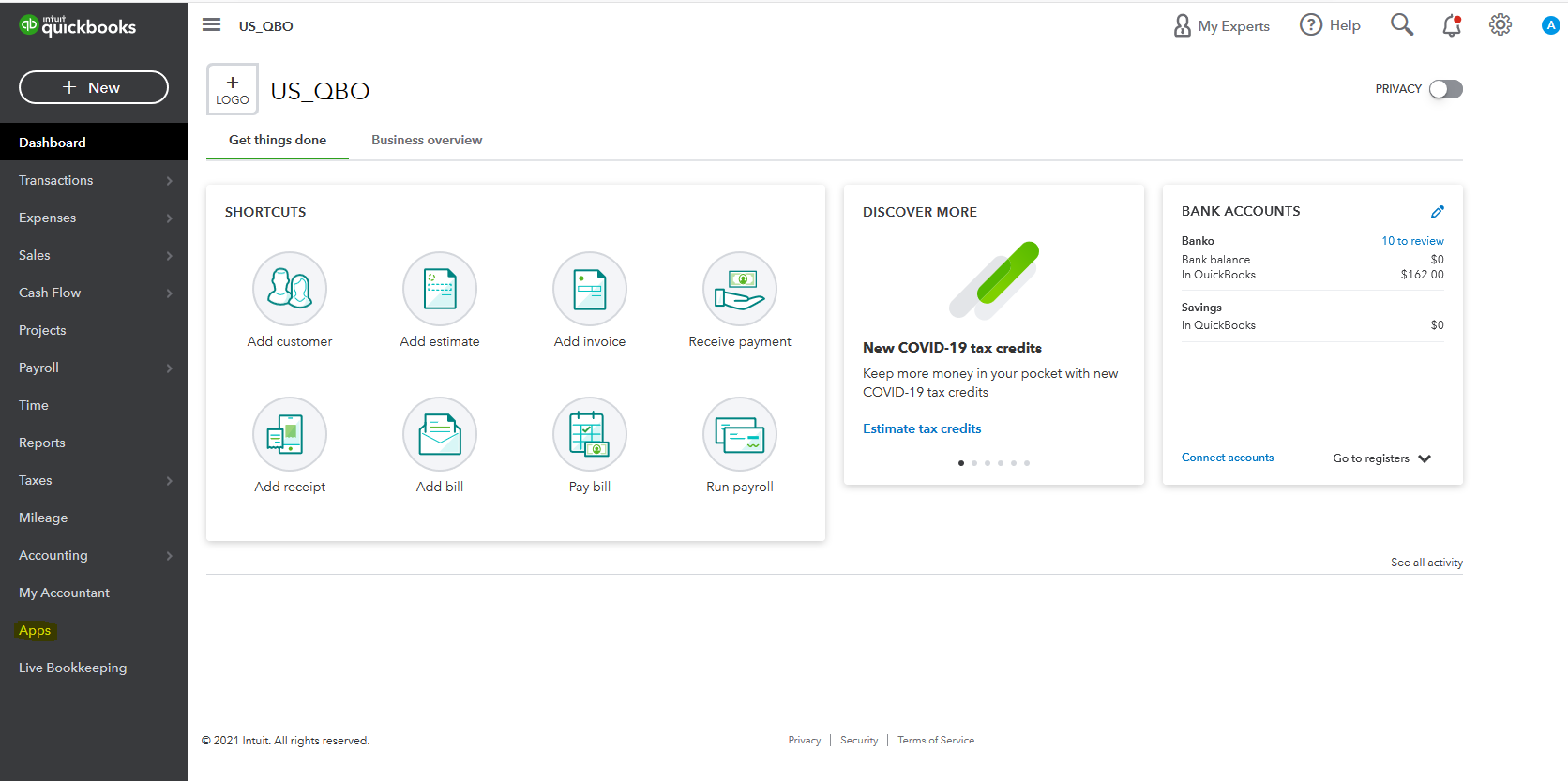Show the last Discover More carousel slide

[x=1027, y=463]
